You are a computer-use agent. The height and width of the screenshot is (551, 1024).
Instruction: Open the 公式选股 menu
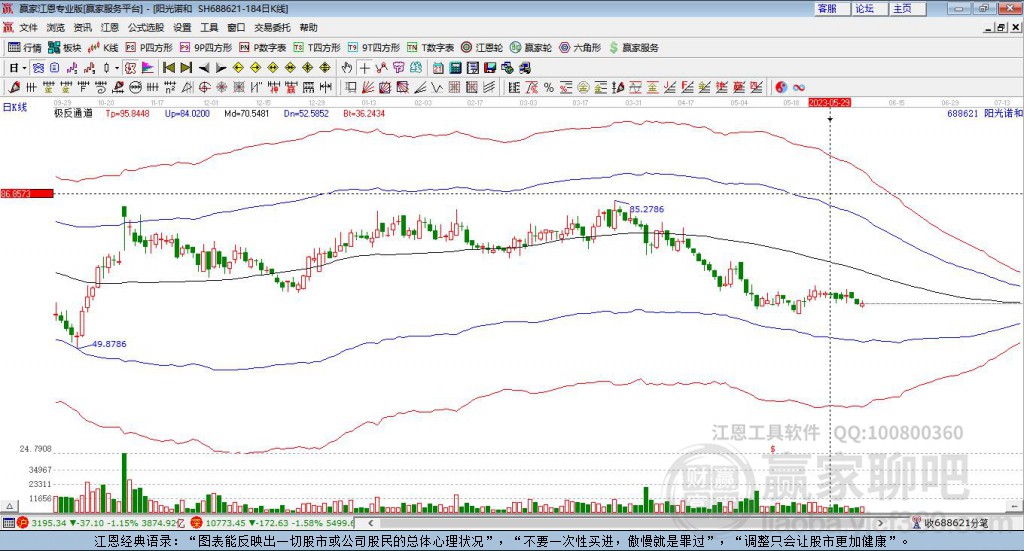[x=146, y=27]
